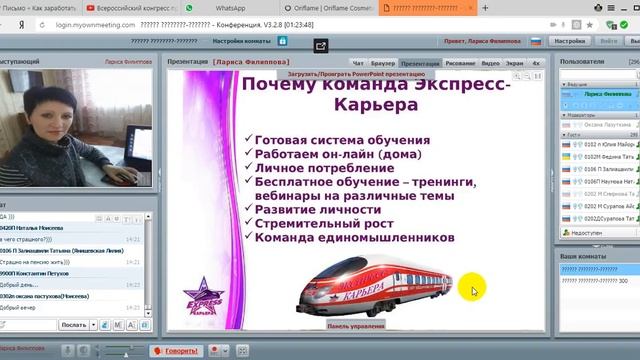640x360 pixels.
Task: Click the red record button in the bottom bar
Action: (x=214, y=351)
